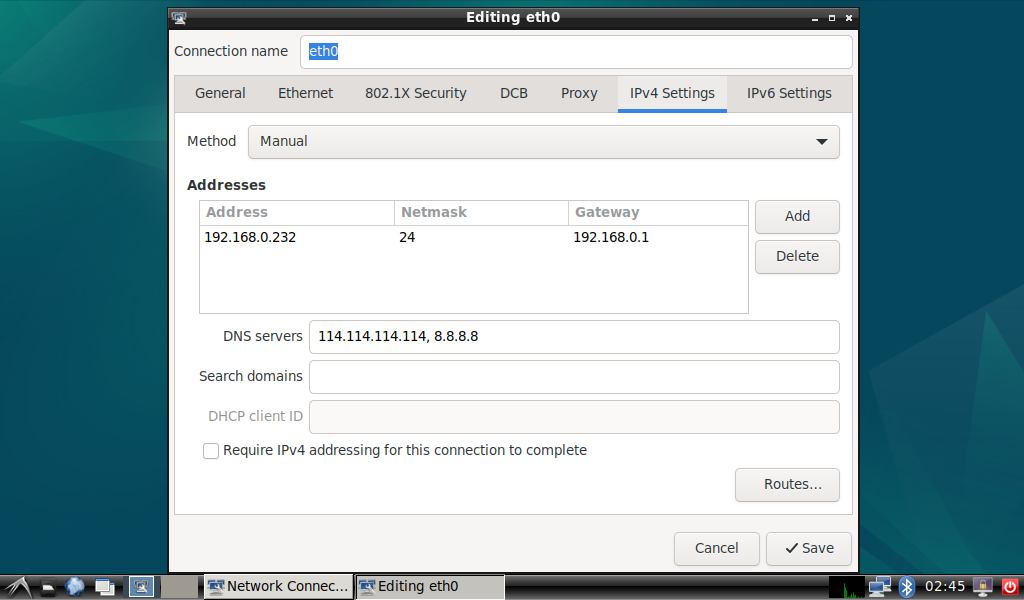Save the eth0 connection settings
Image resolution: width=1024 pixels, height=600 pixels.
click(x=809, y=548)
